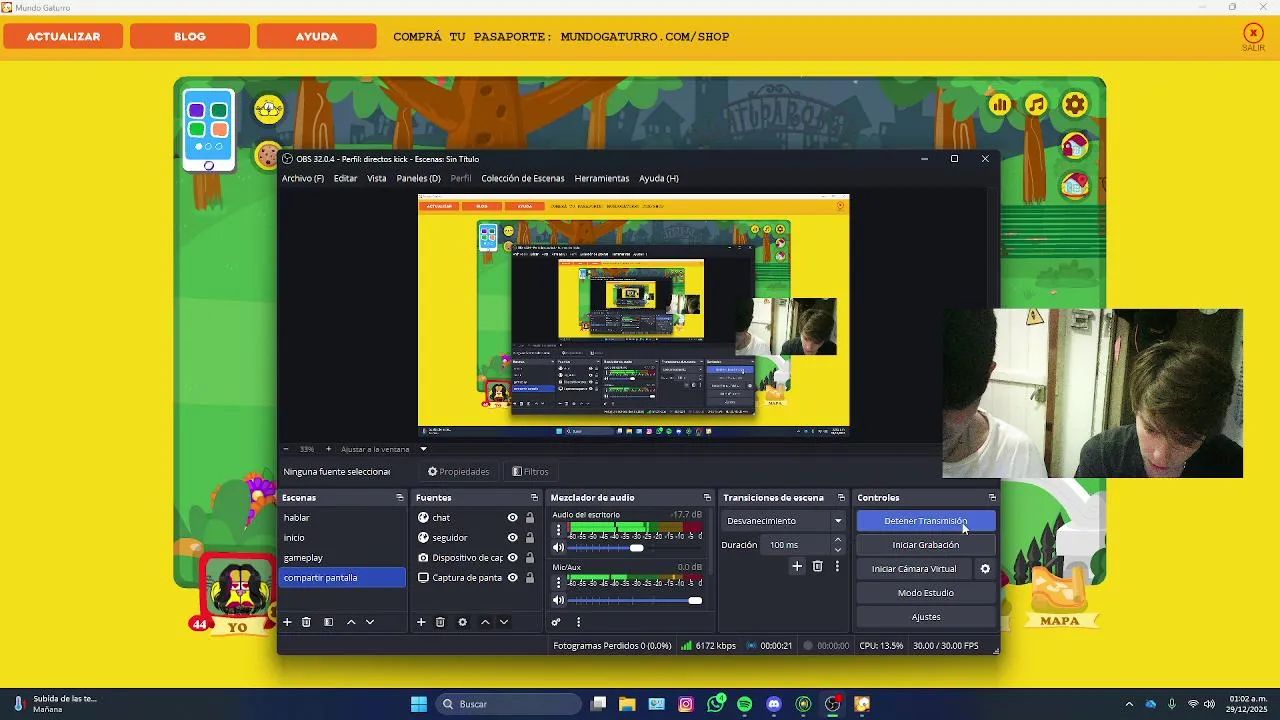This screenshot has height=720, width=1280.
Task: Toggle lock on Captura de pantalla source
Action: pyautogui.click(x=530, y=578)
